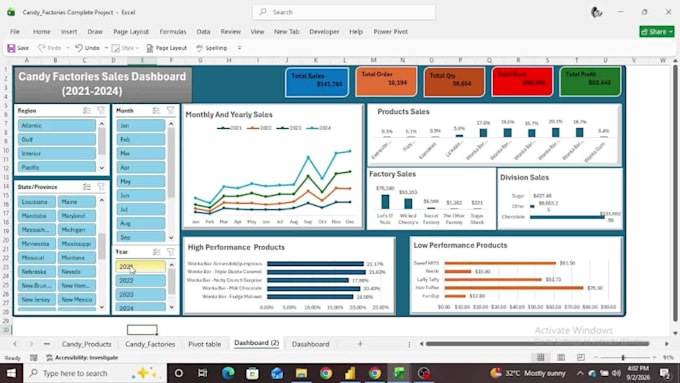
Task: Open the Page Layout toolbar command
Action: point(166,48)
